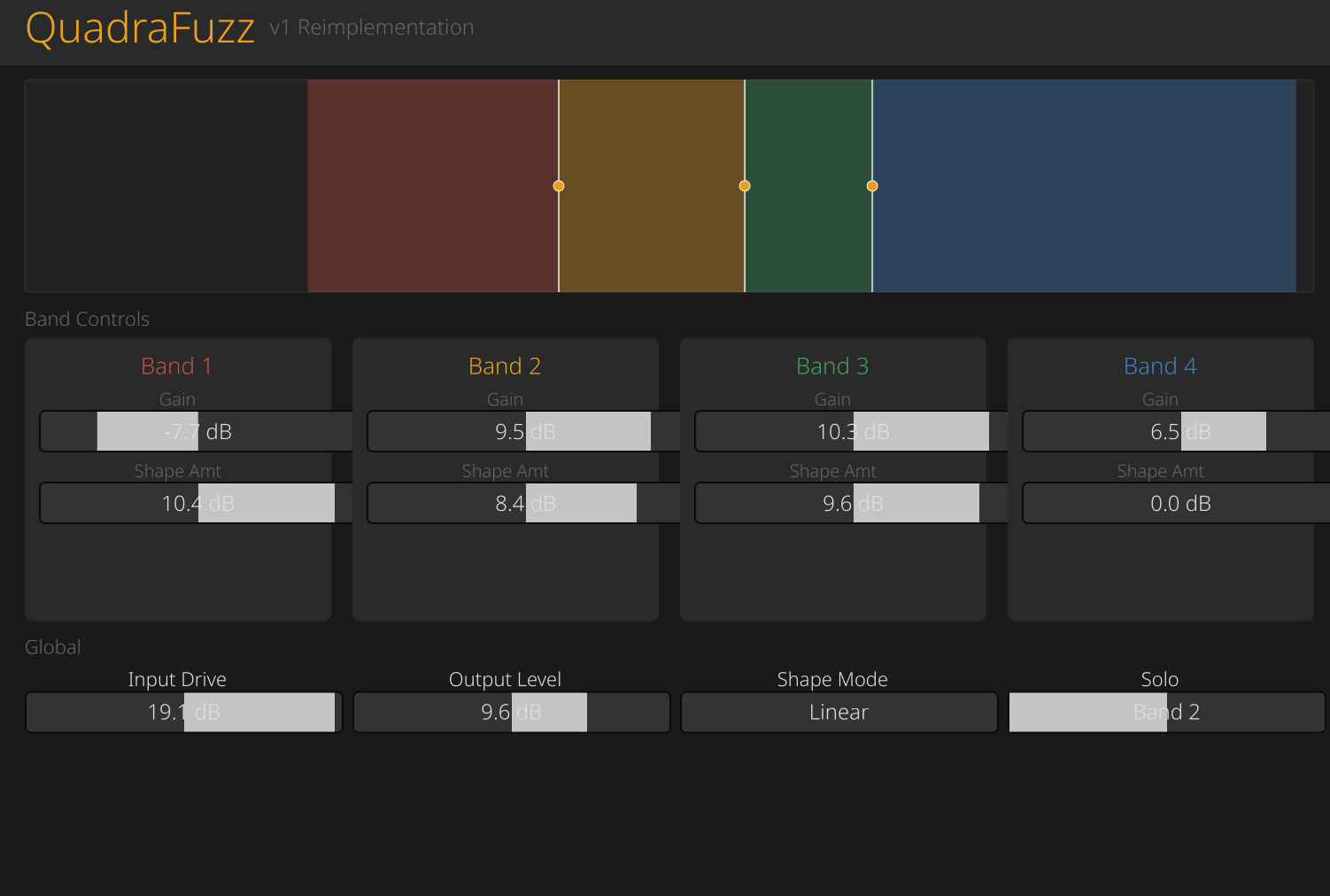The width and height of the screenshot is (1330, 896).
Task: Select the crossover handle between green and blue bands
Action: pyautogui.click(x=872, y=186)
